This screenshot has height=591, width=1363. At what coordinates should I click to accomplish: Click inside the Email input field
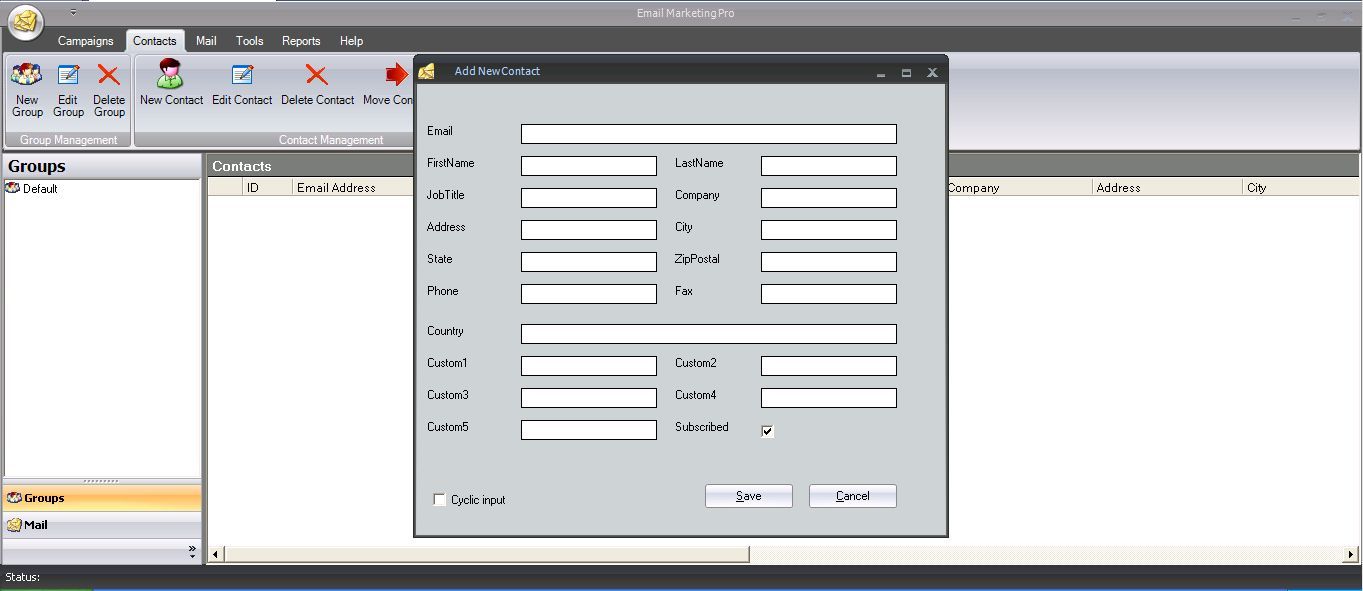[707, 132]
